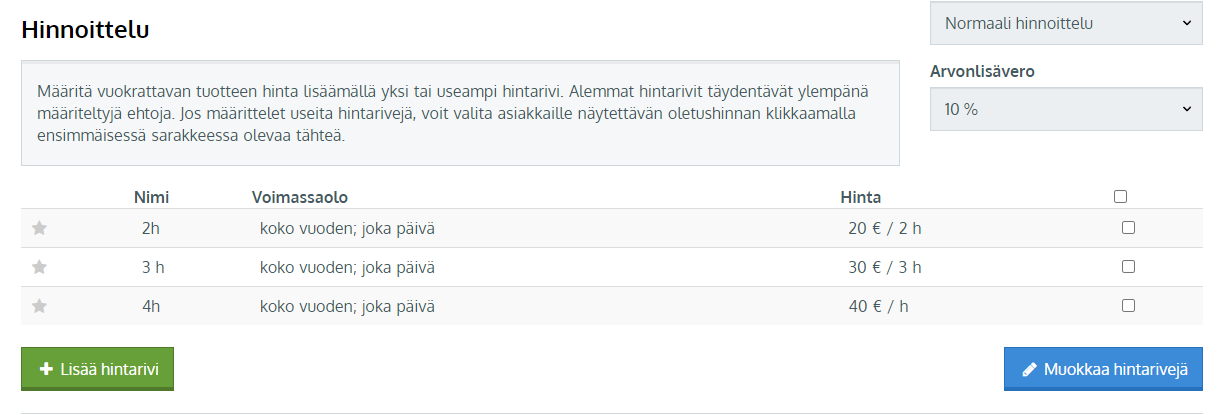This screenshot has height=415, width=1217.
Task: Click the pencil icon in Muokkaa hintarivejä
Action: pos(1029,369)
